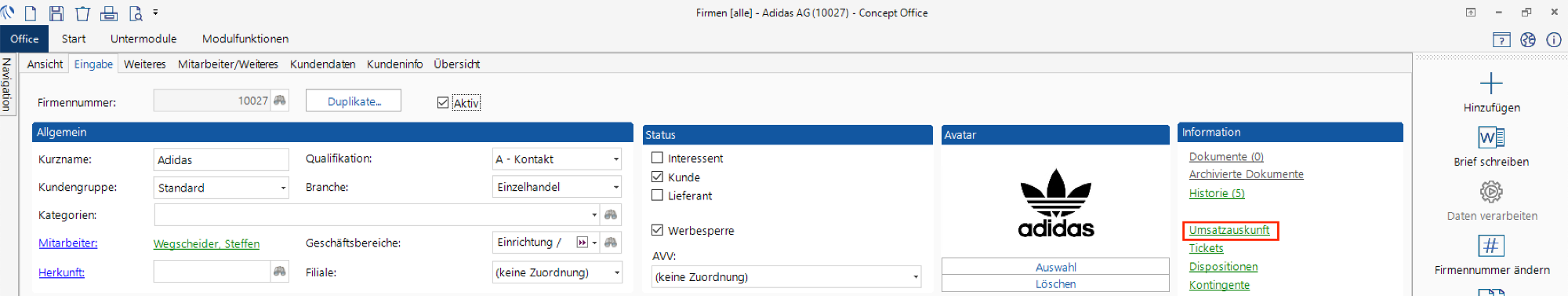Uncheck the Werbesperre checkbox
Viewport: 1568px width, 296px height.
tap(658, 230)
